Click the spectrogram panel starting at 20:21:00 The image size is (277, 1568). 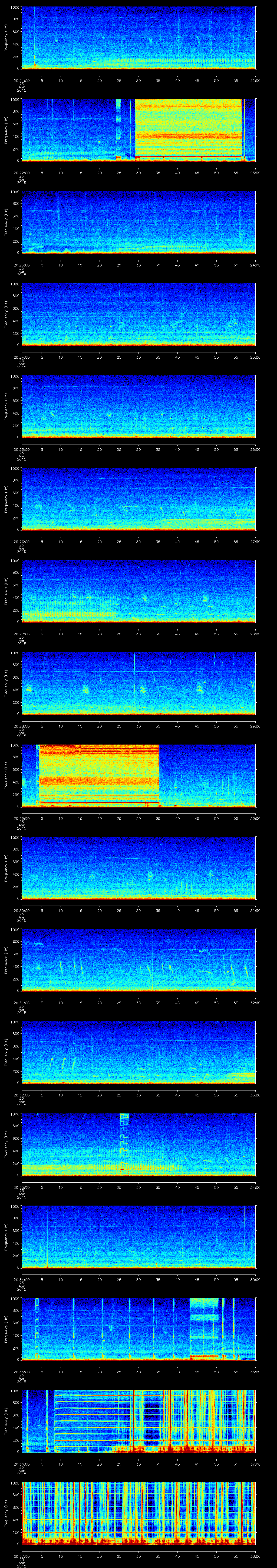click(x=138, y=38)
